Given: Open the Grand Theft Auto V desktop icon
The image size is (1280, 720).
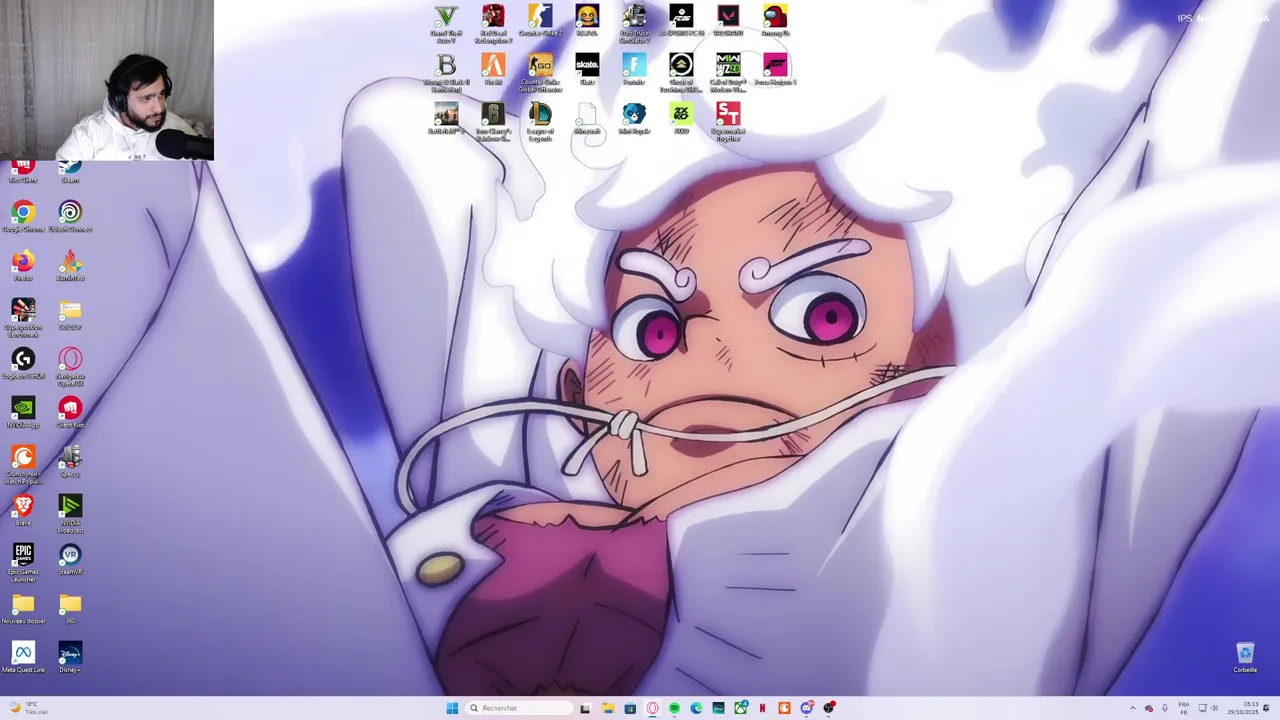Looking at the screenshot, I should [446, 23].
